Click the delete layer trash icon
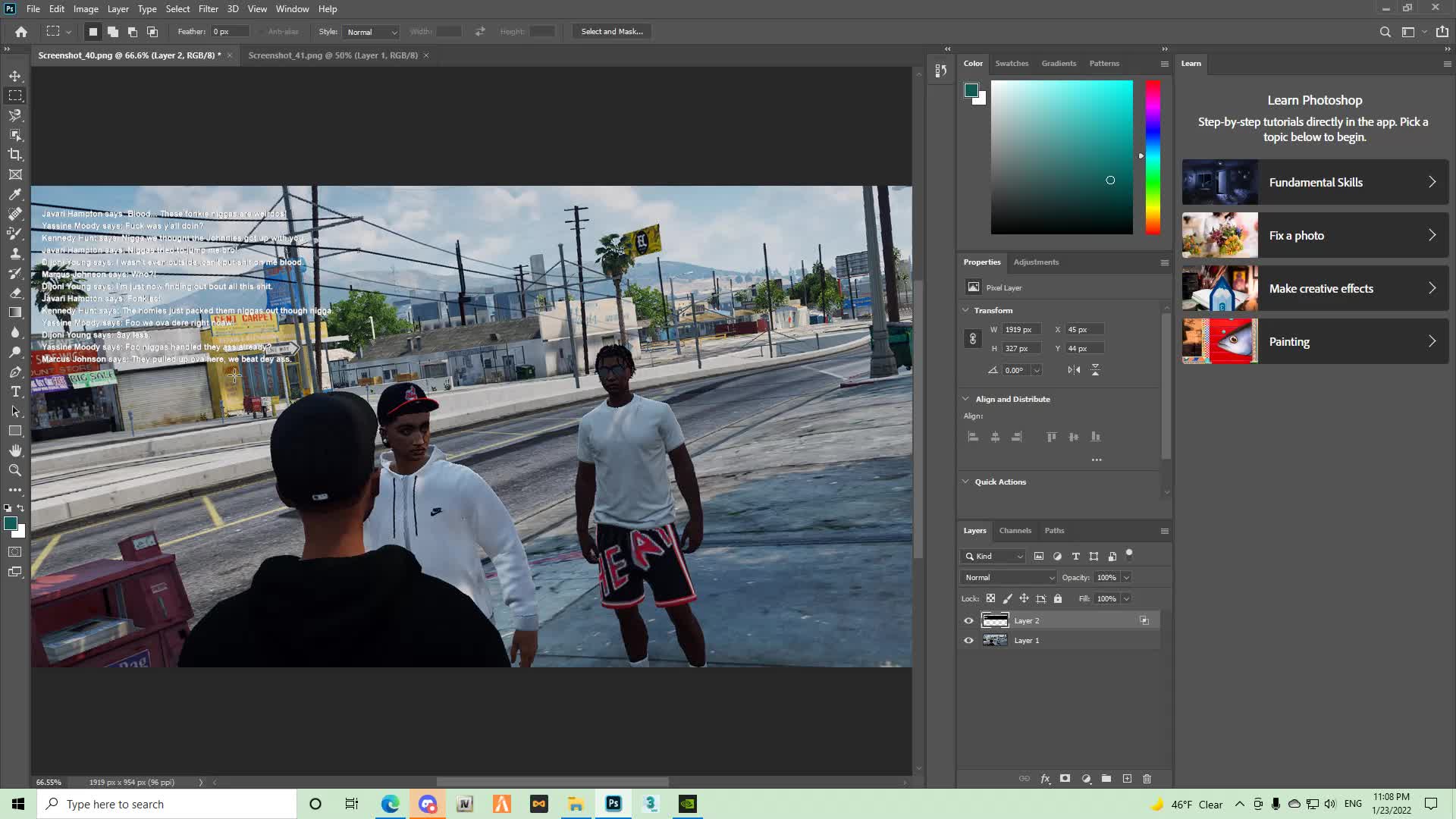The width and height of the screenshot is (1456, 819). tap(1147, 779)
